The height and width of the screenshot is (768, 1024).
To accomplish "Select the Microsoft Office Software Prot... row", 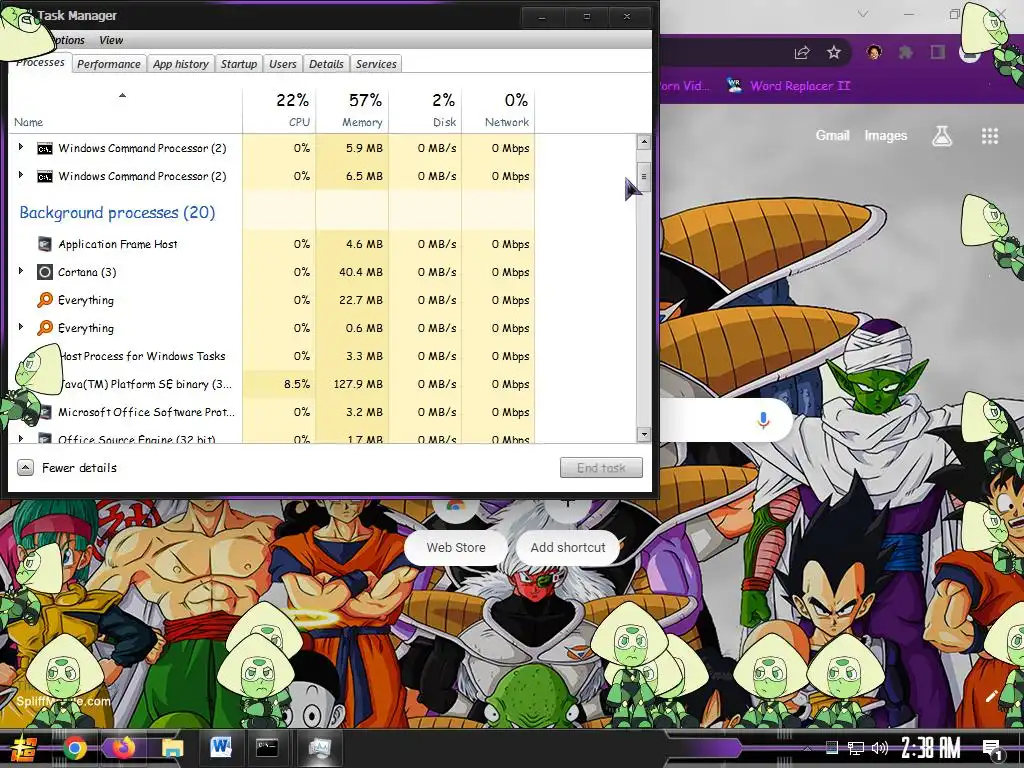I will [273, 412].
